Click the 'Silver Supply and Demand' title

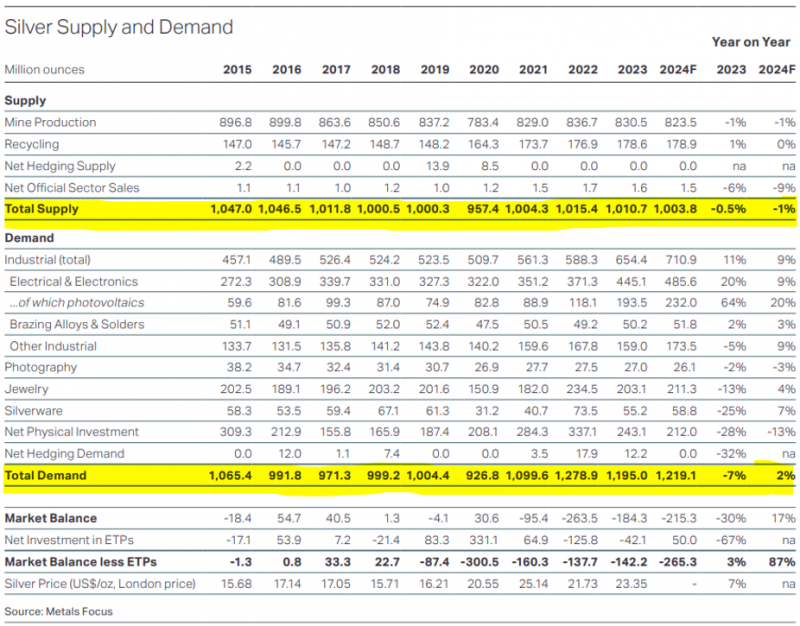(119, 27)
